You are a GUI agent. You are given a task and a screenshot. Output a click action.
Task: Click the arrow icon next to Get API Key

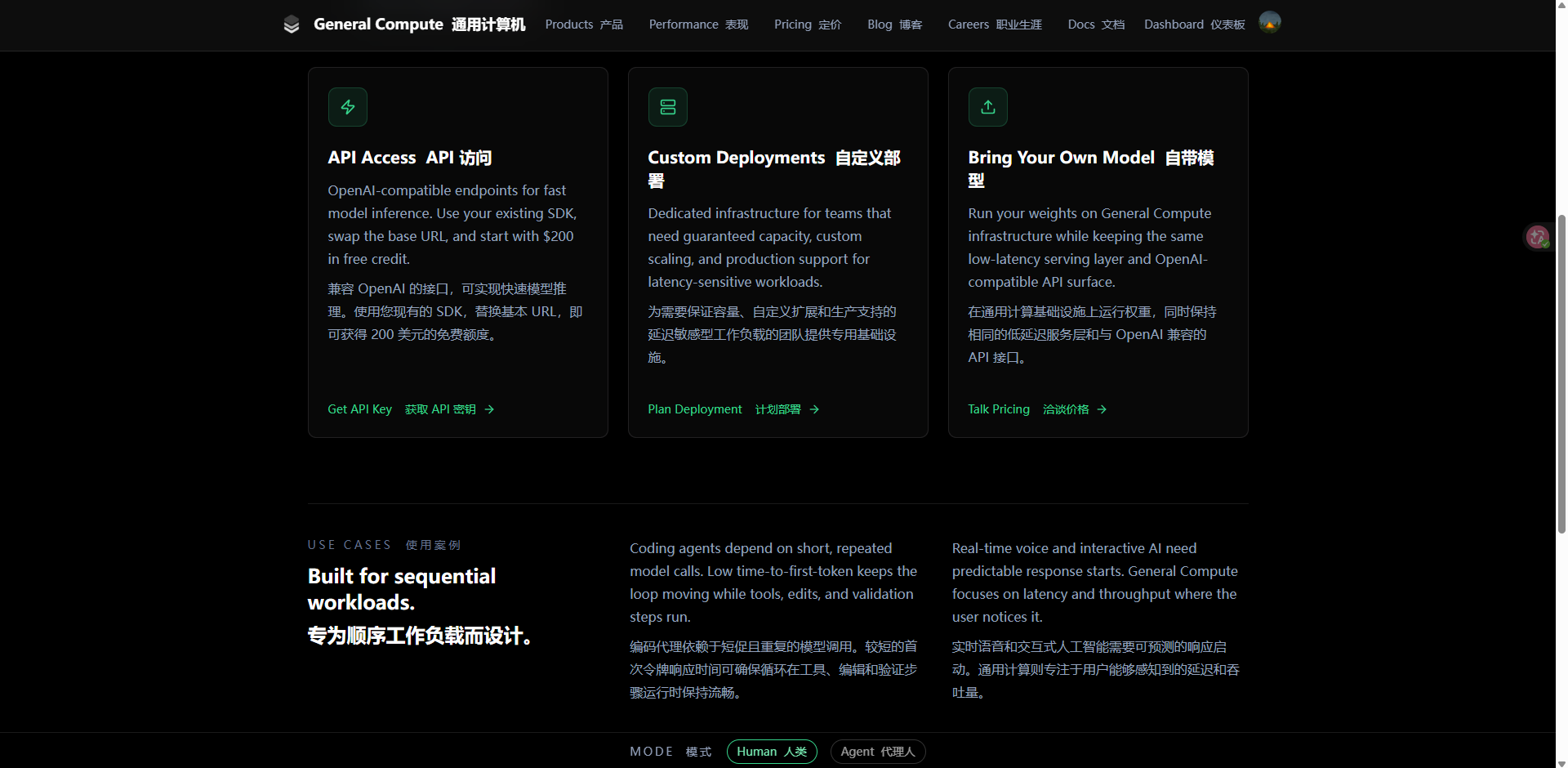[x=489, y=409]
